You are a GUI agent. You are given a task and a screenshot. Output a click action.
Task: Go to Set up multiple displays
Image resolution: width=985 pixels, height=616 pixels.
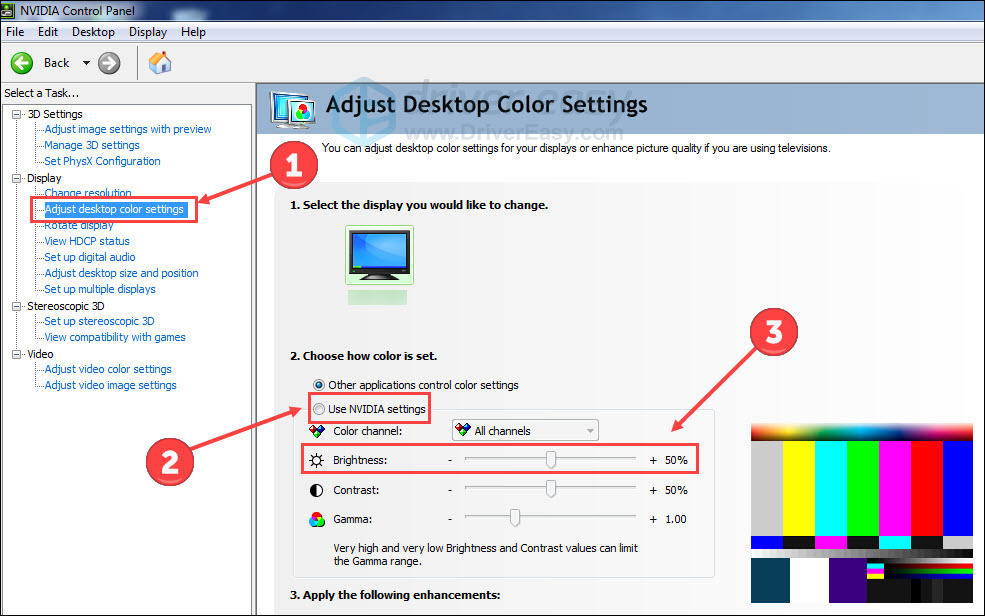[100, 289]
